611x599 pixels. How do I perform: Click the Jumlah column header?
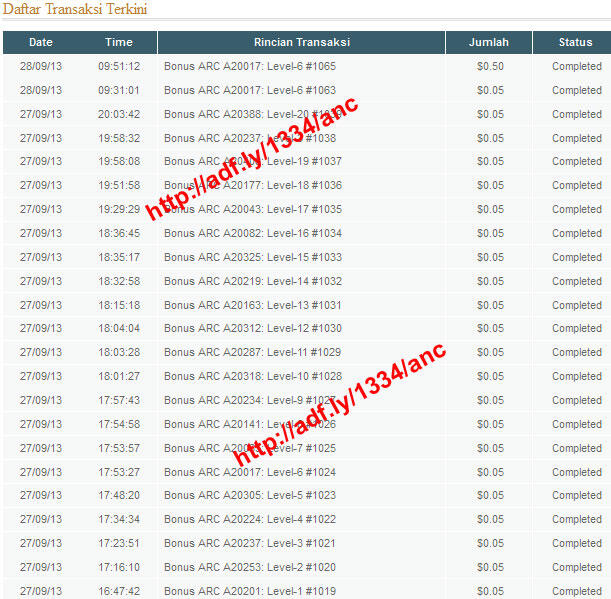click(489, 42)
